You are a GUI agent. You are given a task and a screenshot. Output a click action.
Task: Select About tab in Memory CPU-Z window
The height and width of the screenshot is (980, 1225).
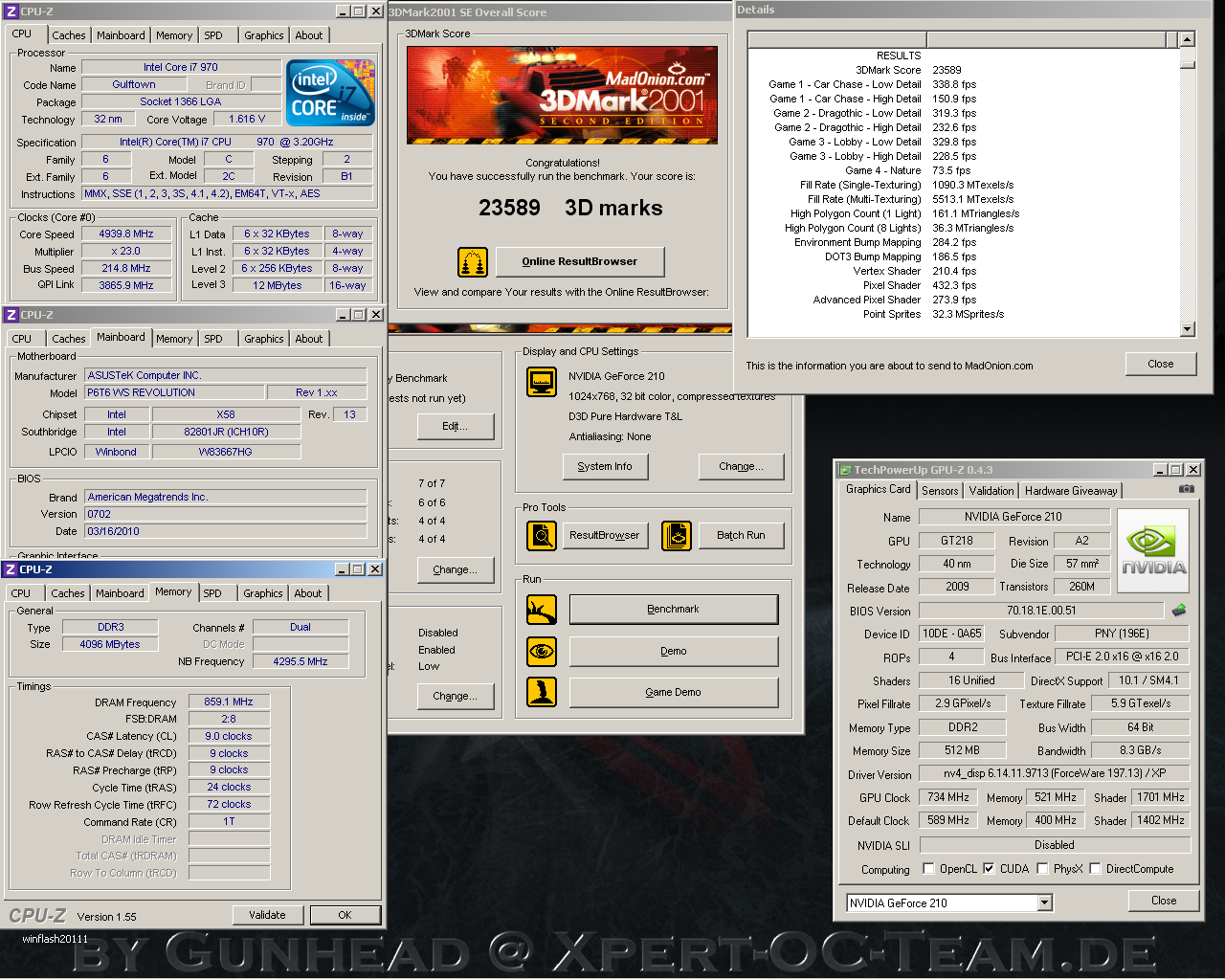pyautogui.click(x=308, y=593)
